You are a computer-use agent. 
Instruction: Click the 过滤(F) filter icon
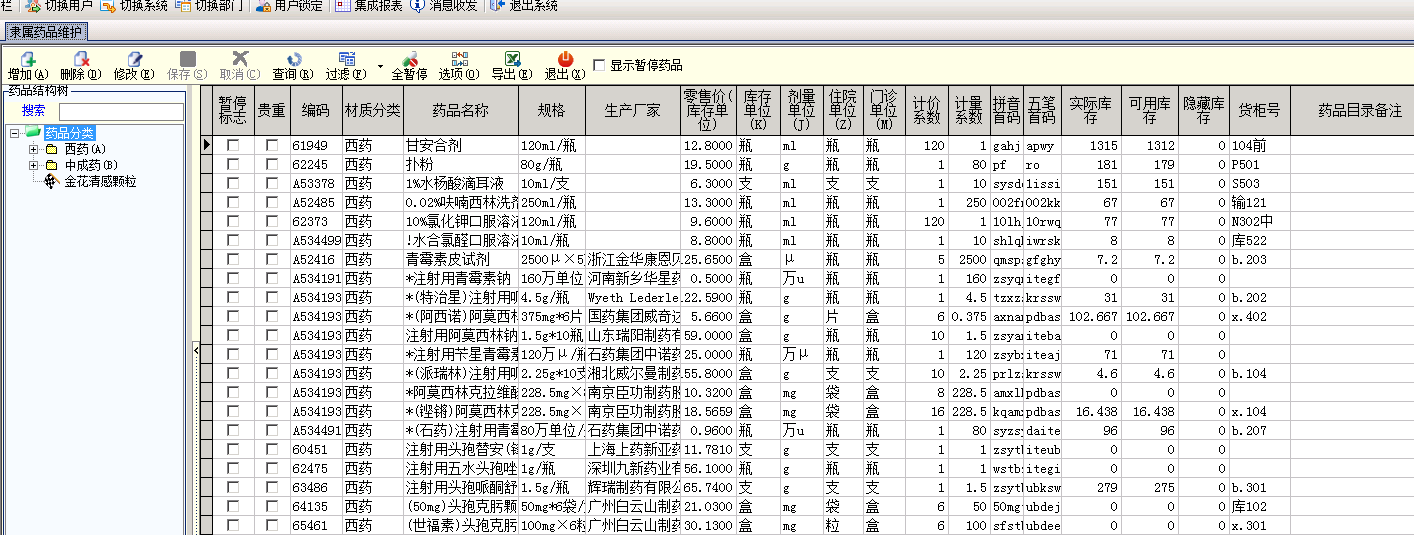[x=347, y=59]
